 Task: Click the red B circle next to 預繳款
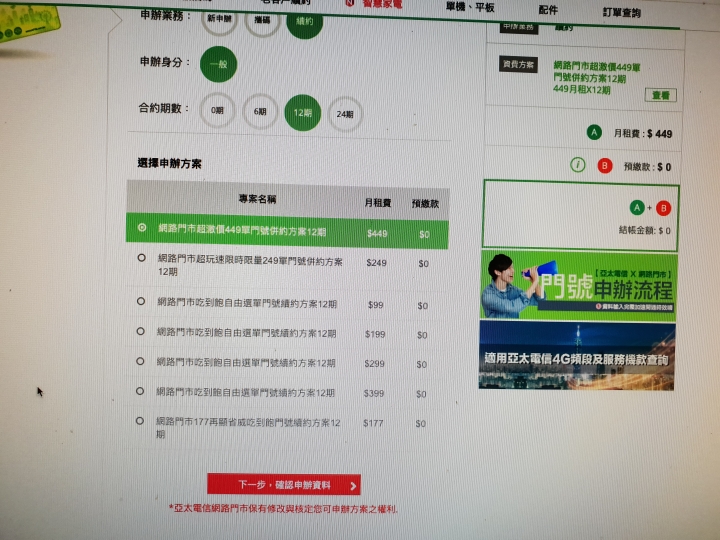[x=605, y=165]
